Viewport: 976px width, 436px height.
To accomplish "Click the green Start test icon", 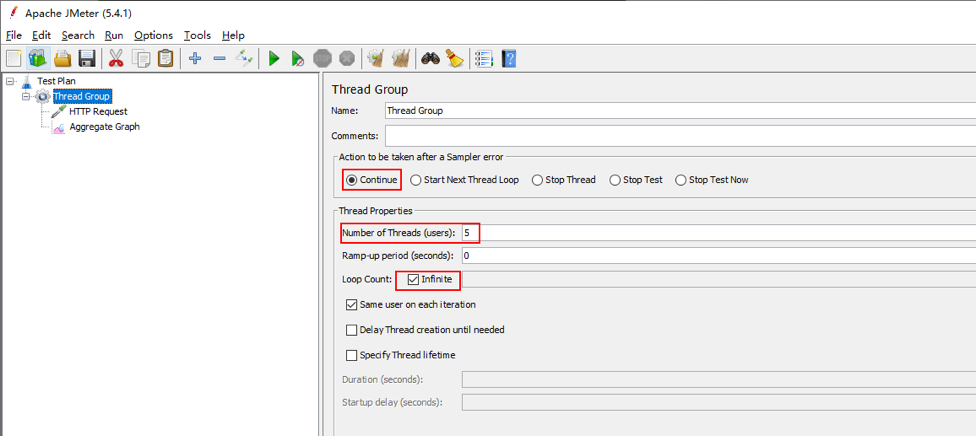I will point(274,59).
